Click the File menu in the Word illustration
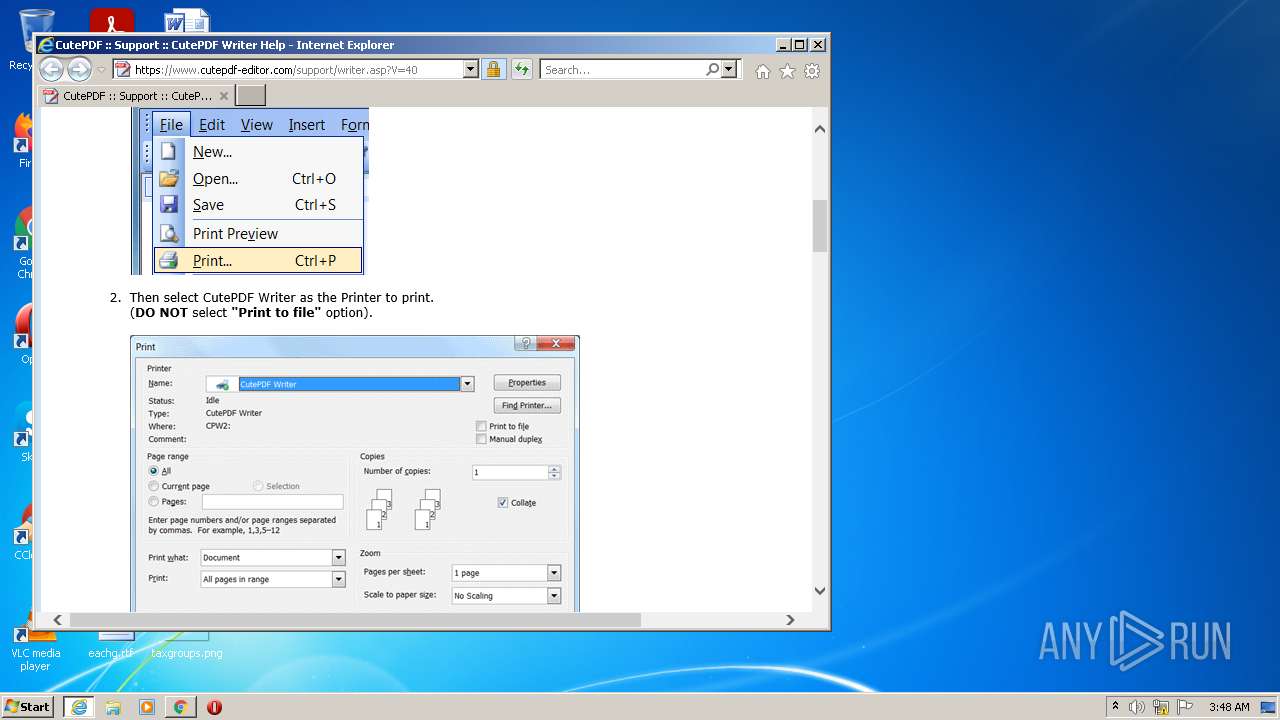The width and height of the screenshot is (1280, 720). pos(171,125)
